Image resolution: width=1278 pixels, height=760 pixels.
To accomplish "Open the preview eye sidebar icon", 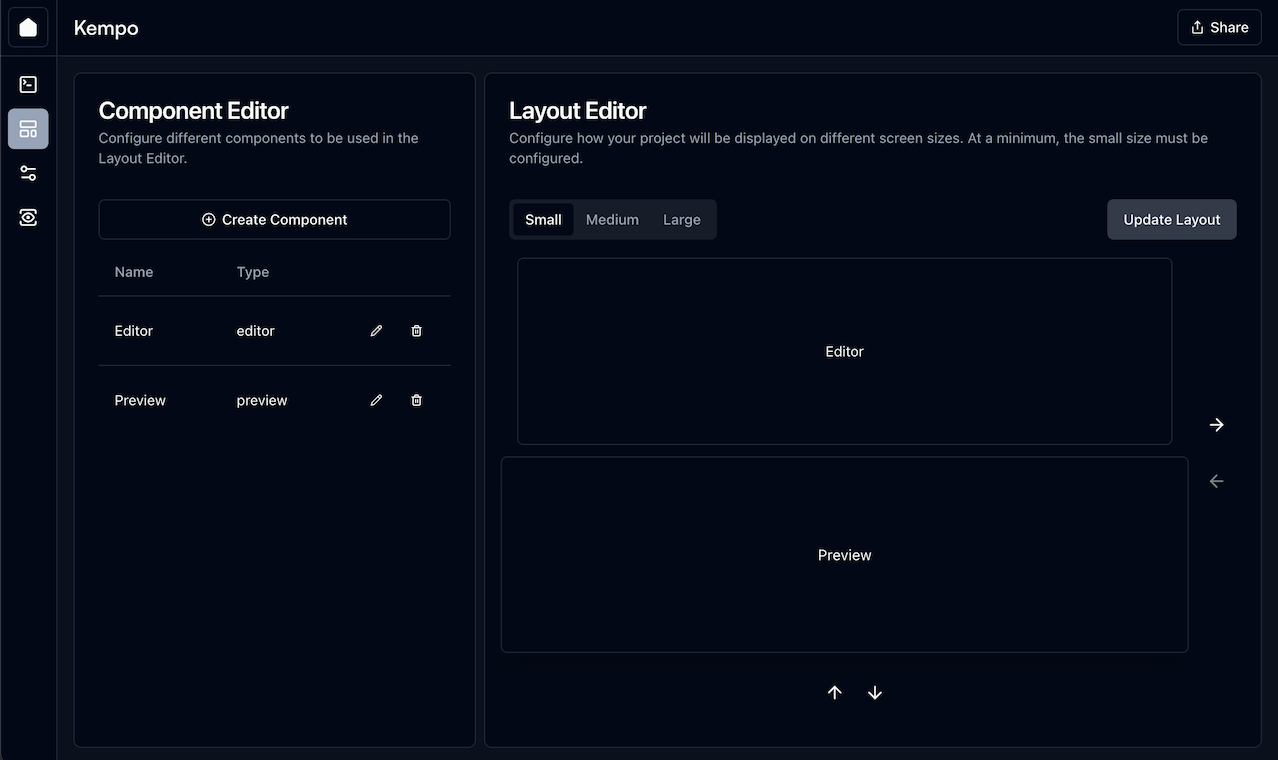I will tap(28, 217).
